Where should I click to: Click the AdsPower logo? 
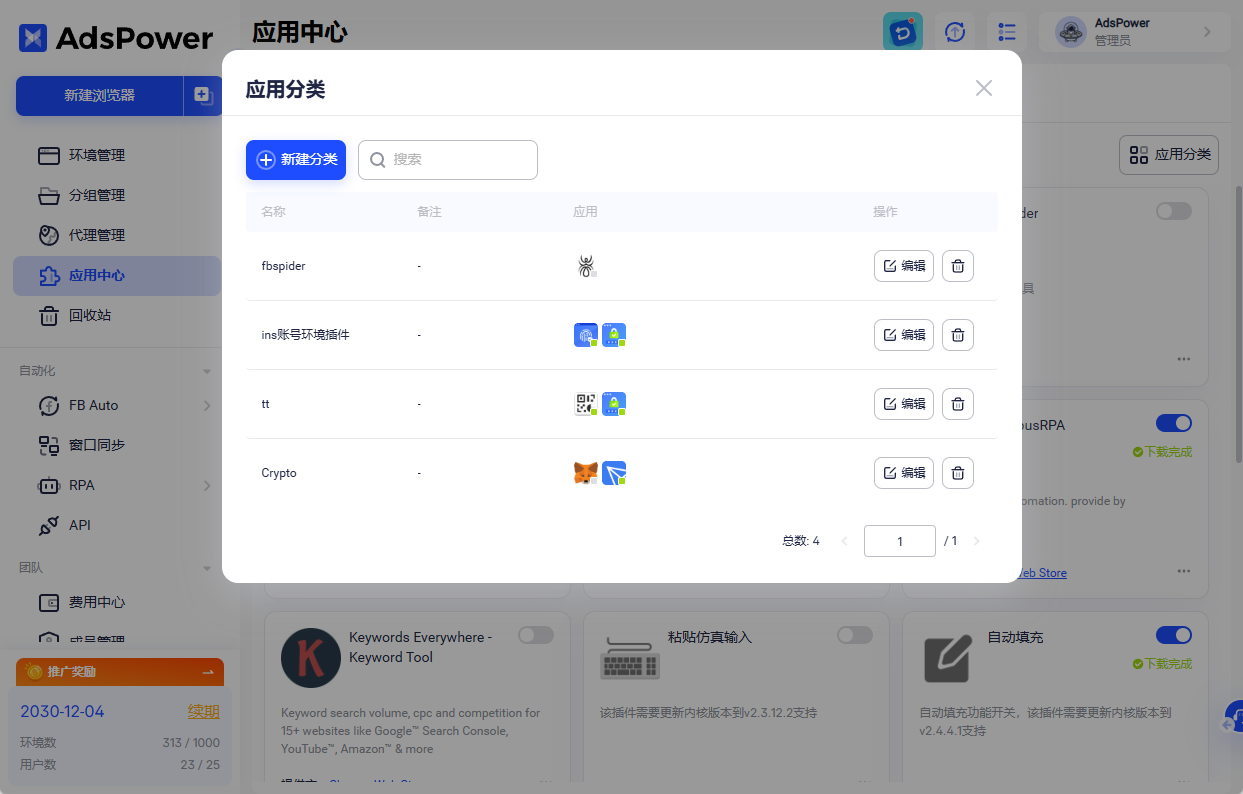115,38
